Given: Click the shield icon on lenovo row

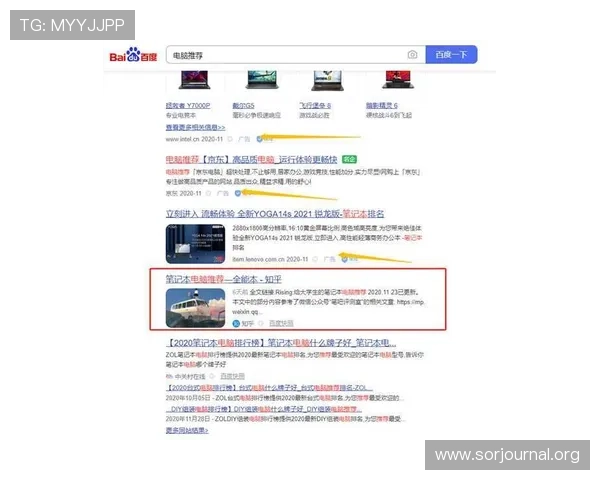Looking at the screenshot, I should click(x=344, y=259).
